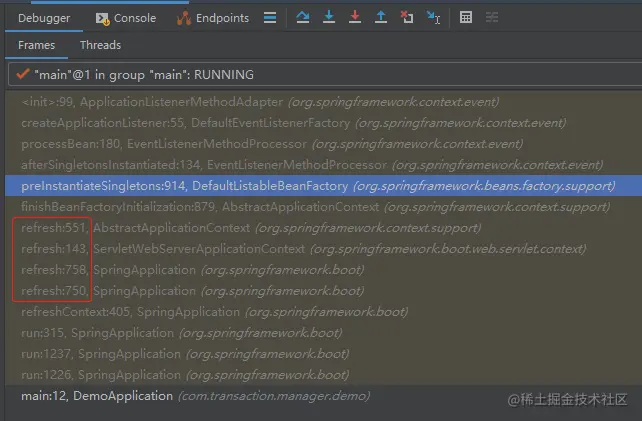Select the run:1226 SpringApplication frame
The image size is (642, 421).
(323, 375)
